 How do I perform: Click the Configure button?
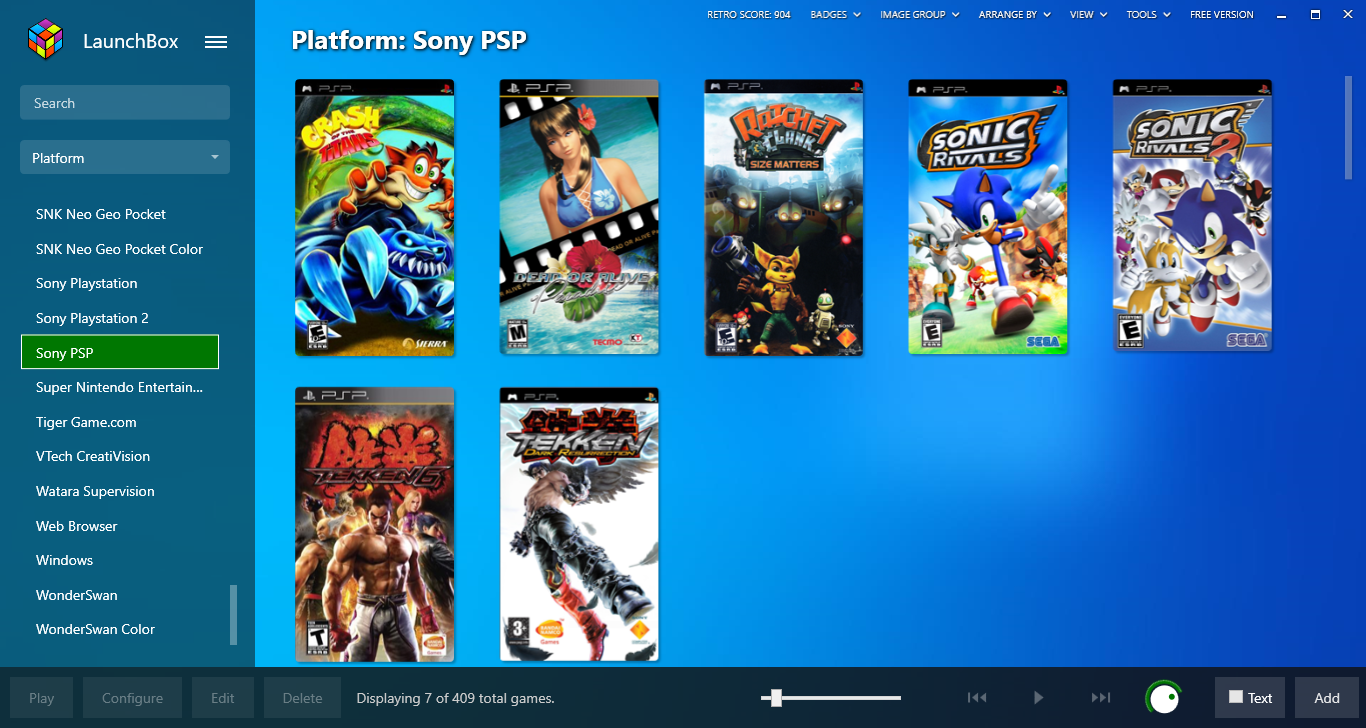click(x=132, y=698)
